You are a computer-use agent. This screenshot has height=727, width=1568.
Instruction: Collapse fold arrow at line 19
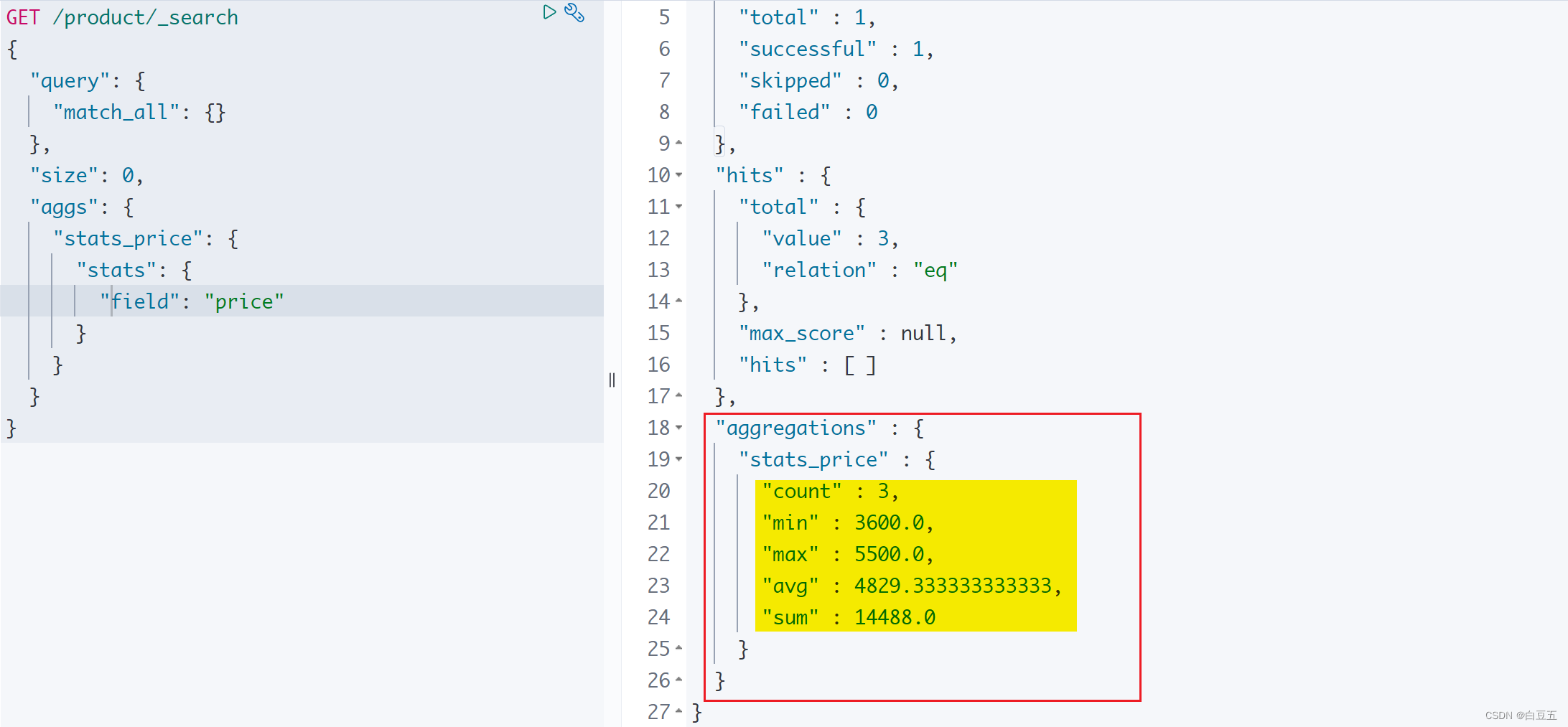click(679, 459)
